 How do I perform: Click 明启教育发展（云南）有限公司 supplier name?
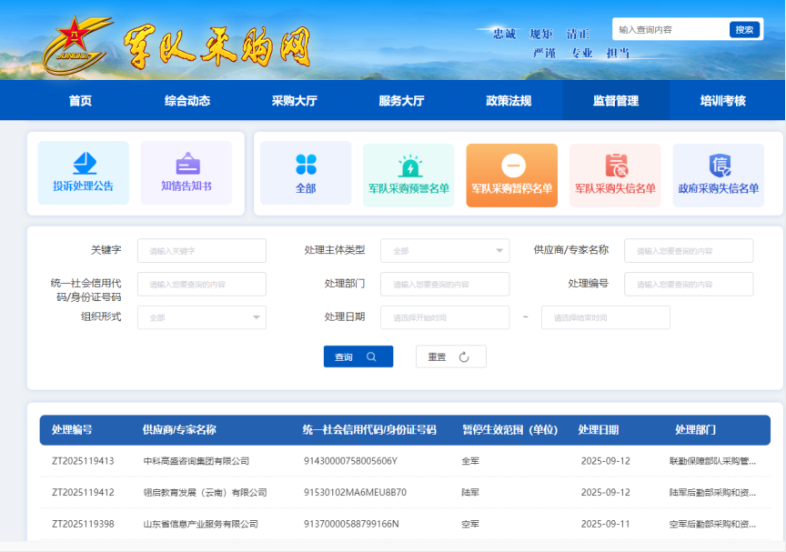(x=205, y=492)
